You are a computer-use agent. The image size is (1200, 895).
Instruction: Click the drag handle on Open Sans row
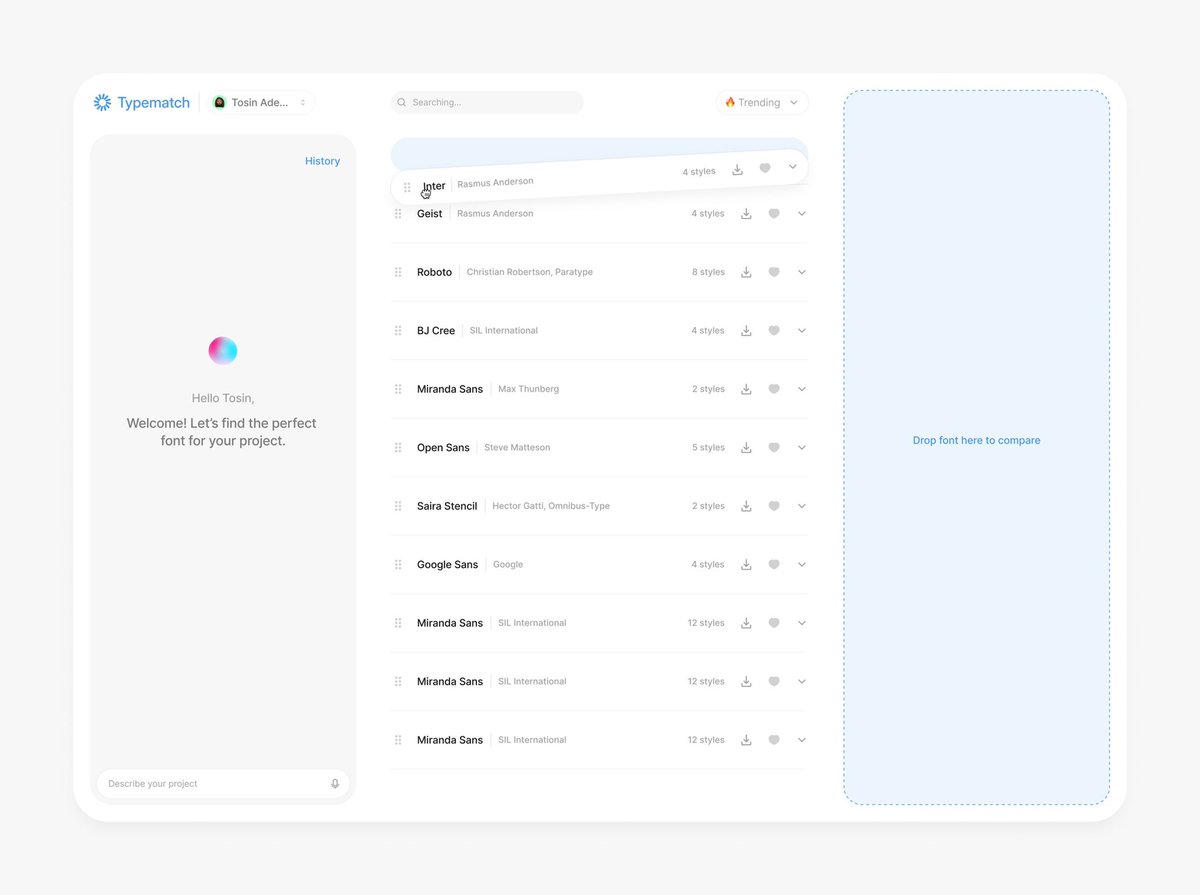click(398, 448)
